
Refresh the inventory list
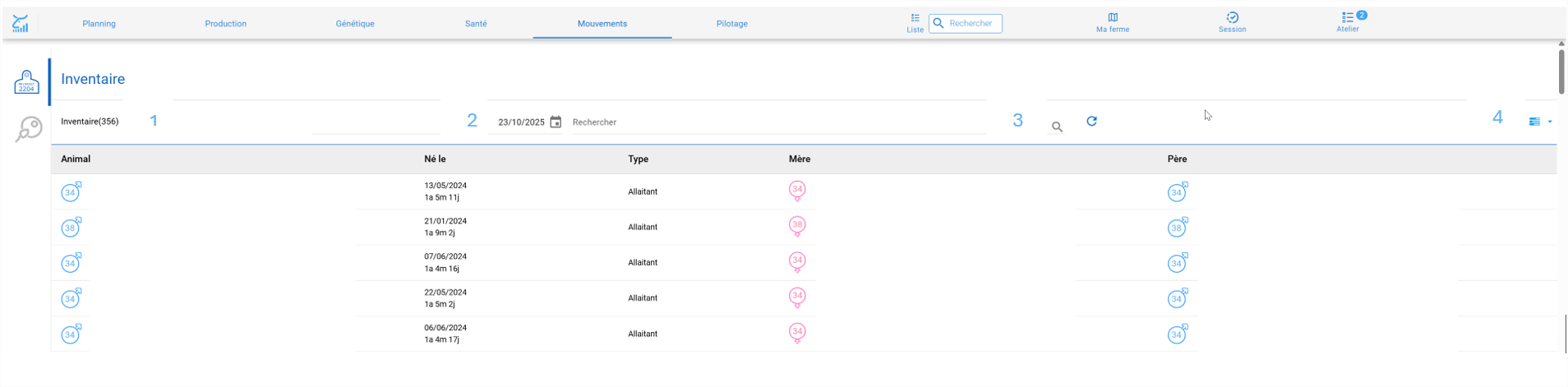point(1091,121)
